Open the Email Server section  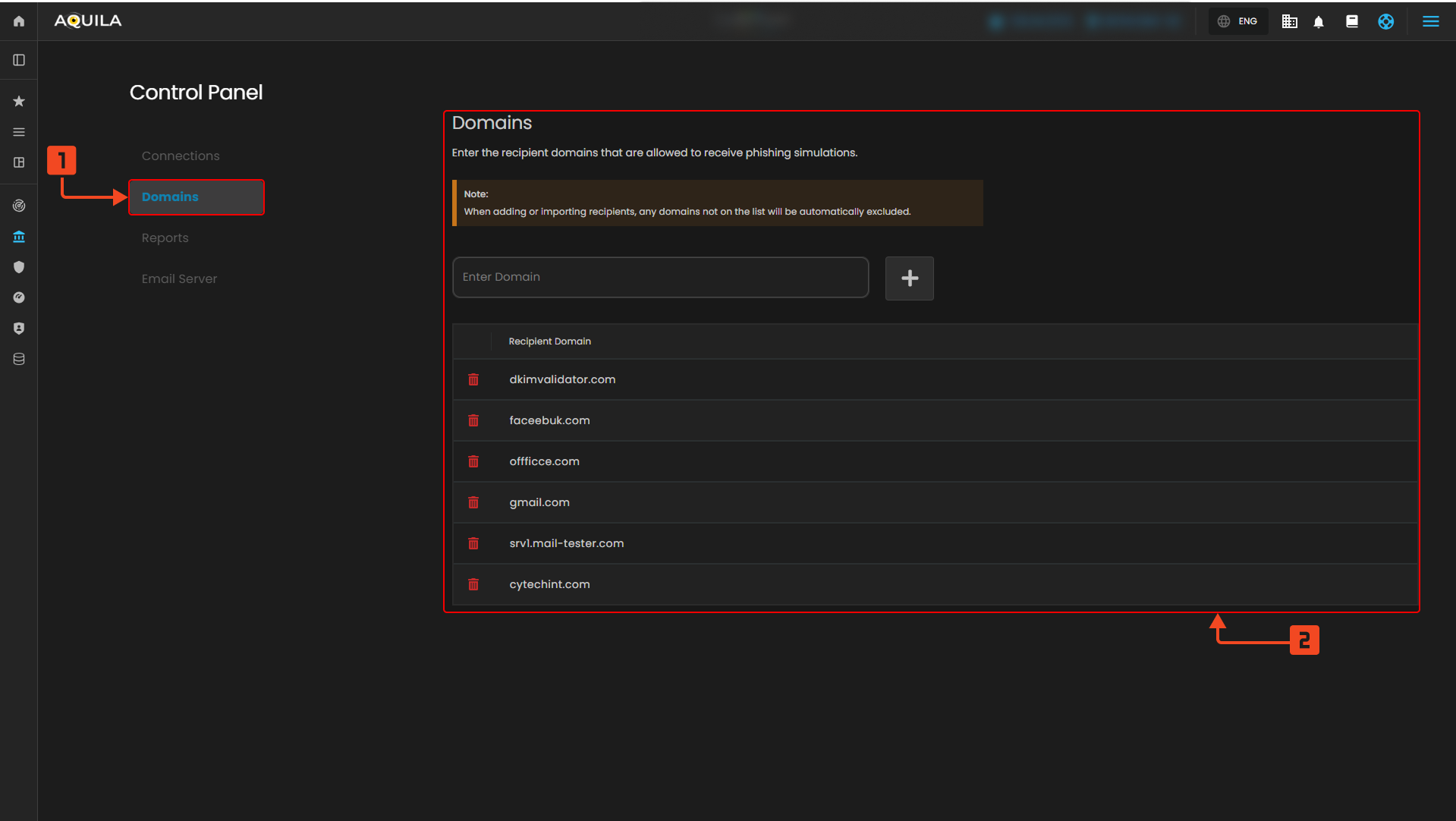[x=179, y=278]
